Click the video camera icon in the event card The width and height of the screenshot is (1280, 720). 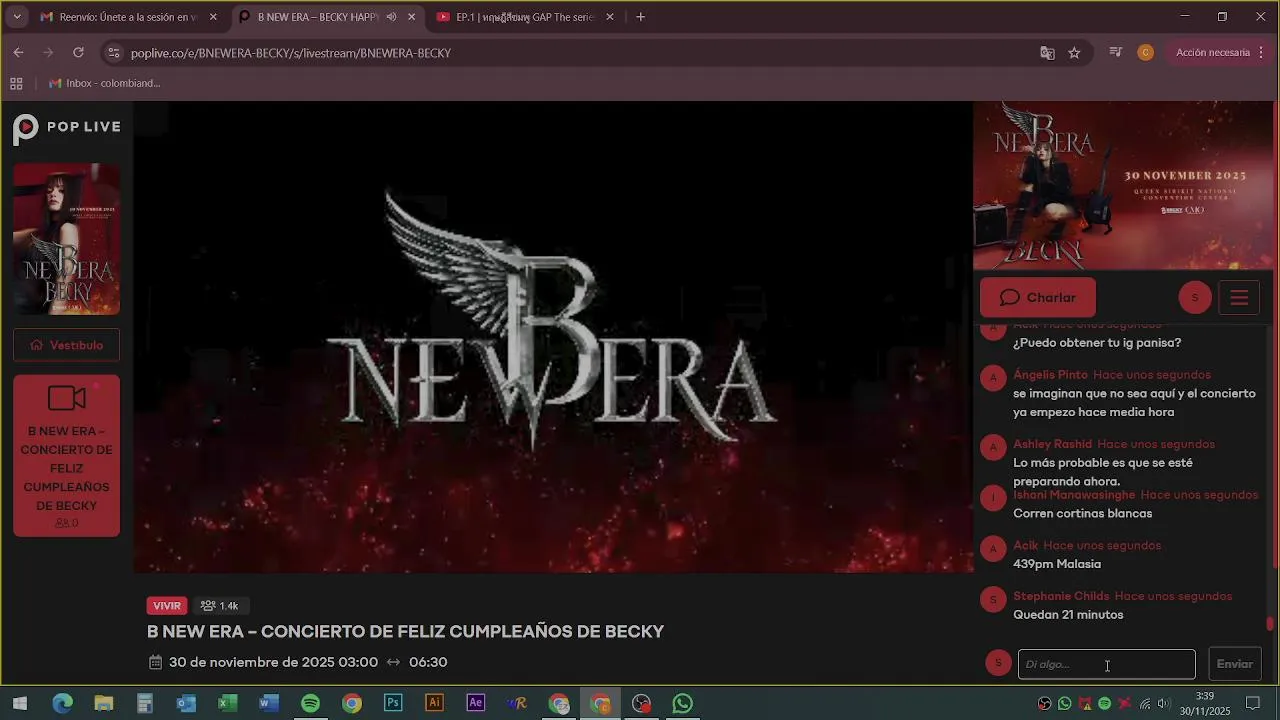[67, 398]
